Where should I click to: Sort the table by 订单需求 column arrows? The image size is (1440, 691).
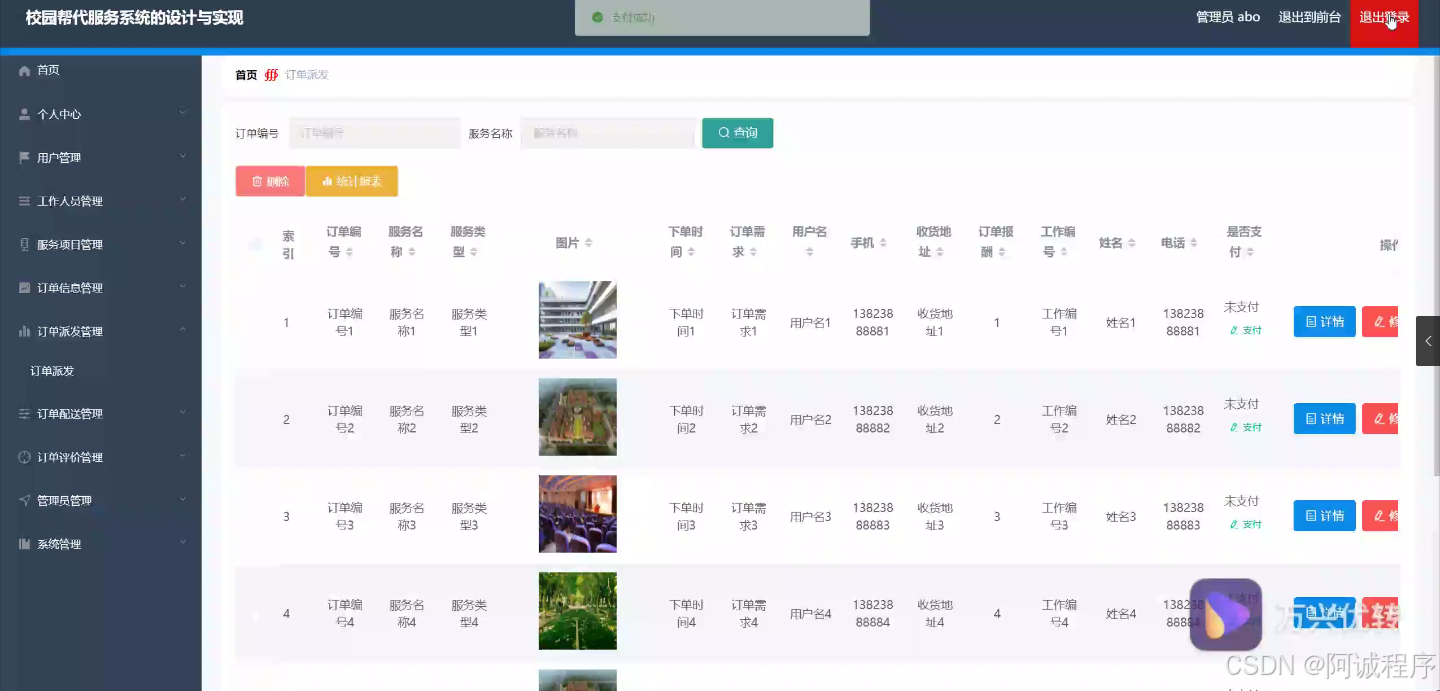point(753,253)
